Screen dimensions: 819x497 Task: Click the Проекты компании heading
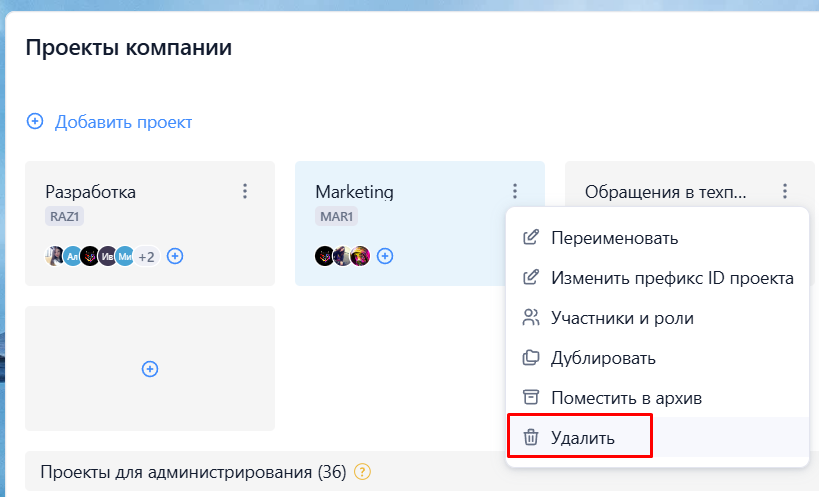click(128, 48)
